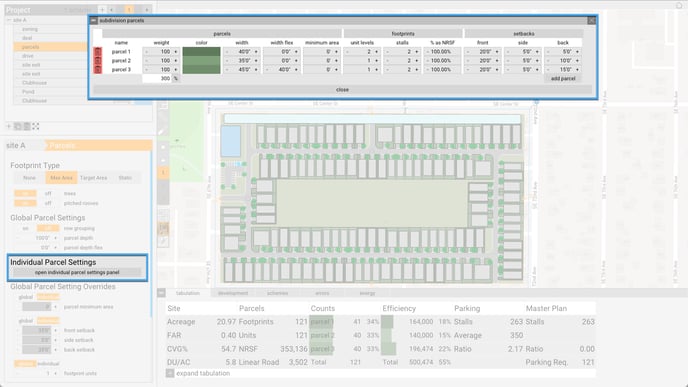Choose Target Area footprint type
Viewport: 688px width, 387px height.
click(93, 178)
